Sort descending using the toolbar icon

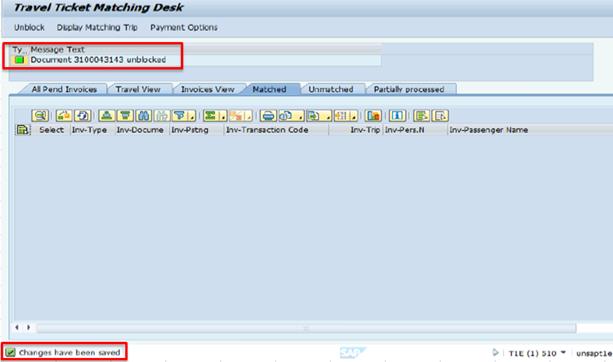coord(125,116)
